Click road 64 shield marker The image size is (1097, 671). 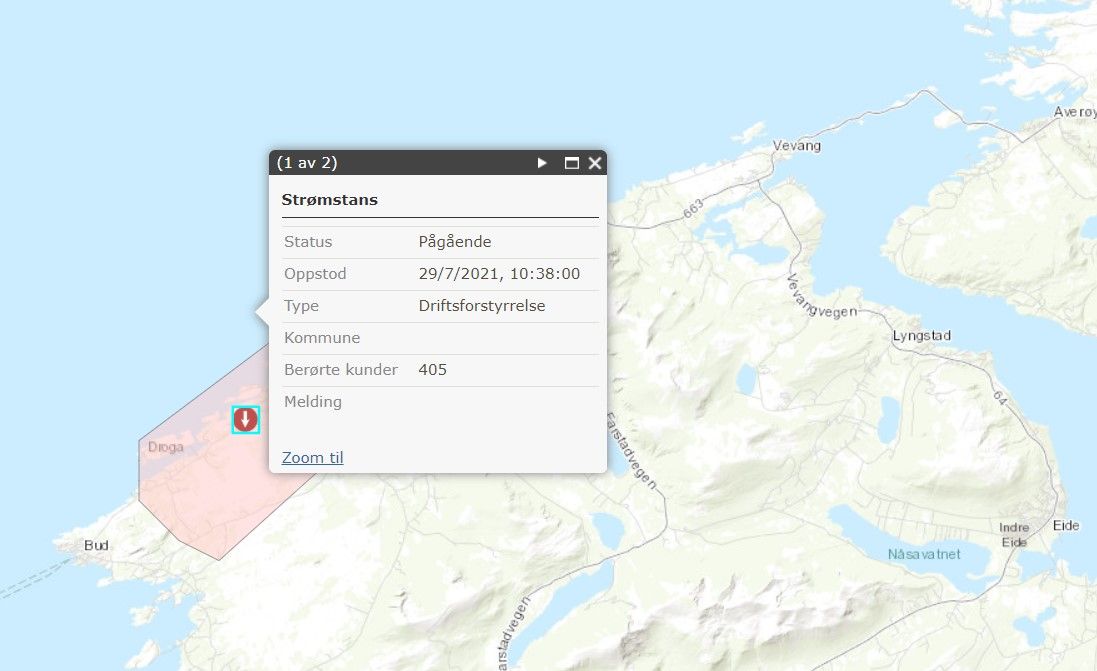tap(1000, 398)
